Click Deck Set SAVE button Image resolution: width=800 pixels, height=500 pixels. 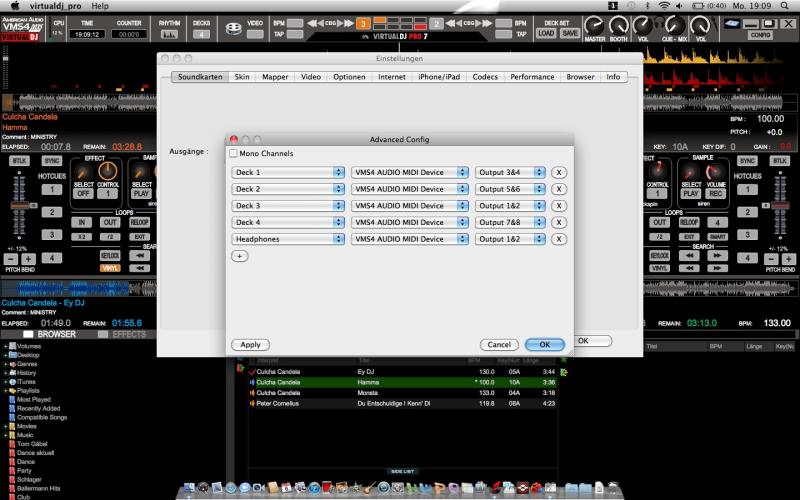pos(569,34)
